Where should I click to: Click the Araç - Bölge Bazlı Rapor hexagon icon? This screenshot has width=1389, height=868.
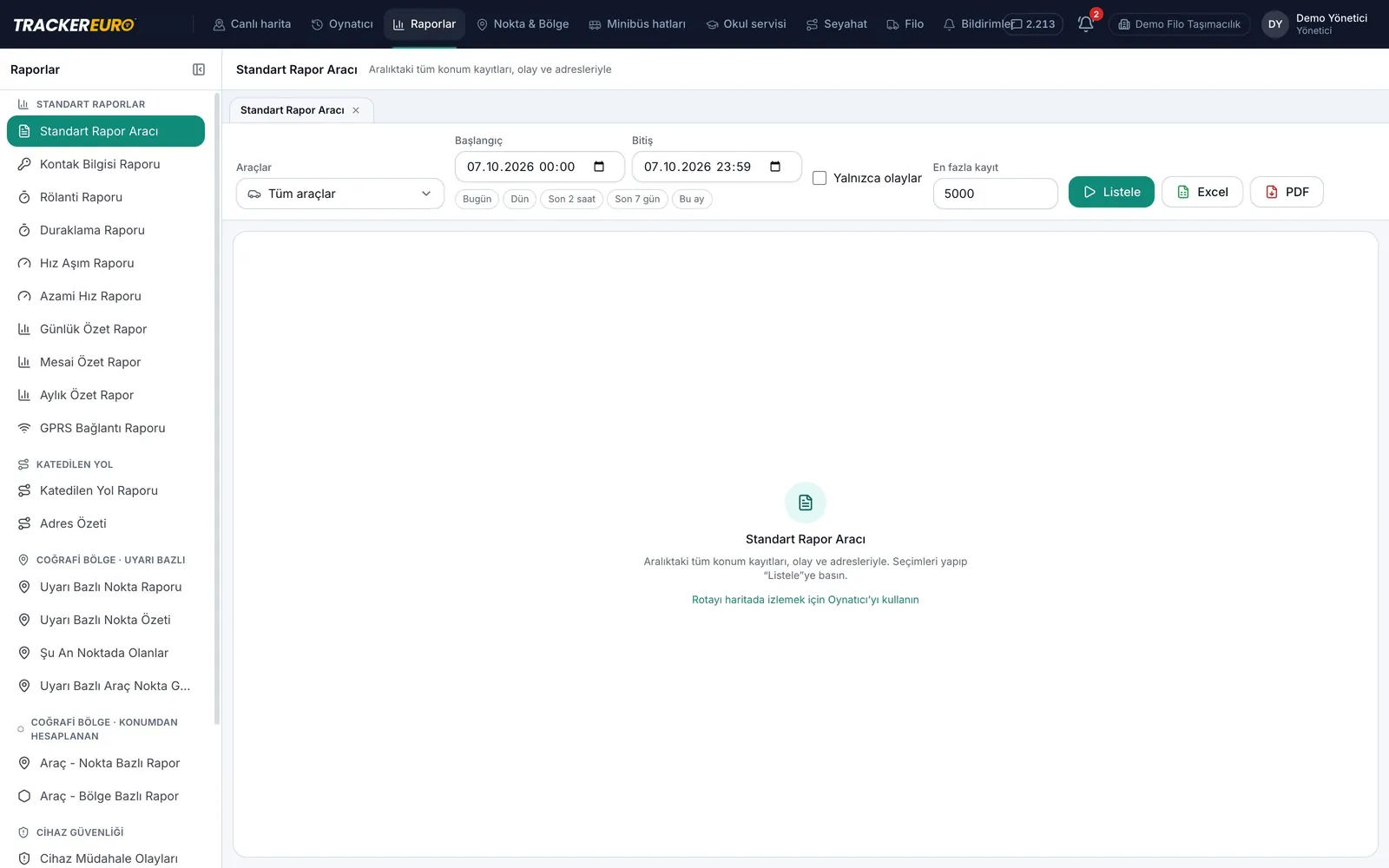pos(24,796)
